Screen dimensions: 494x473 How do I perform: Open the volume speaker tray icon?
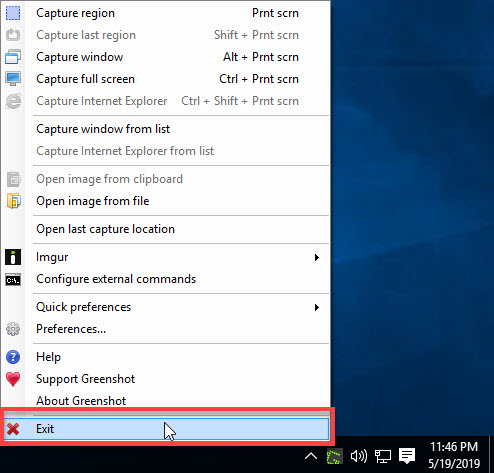coord(359,456)
